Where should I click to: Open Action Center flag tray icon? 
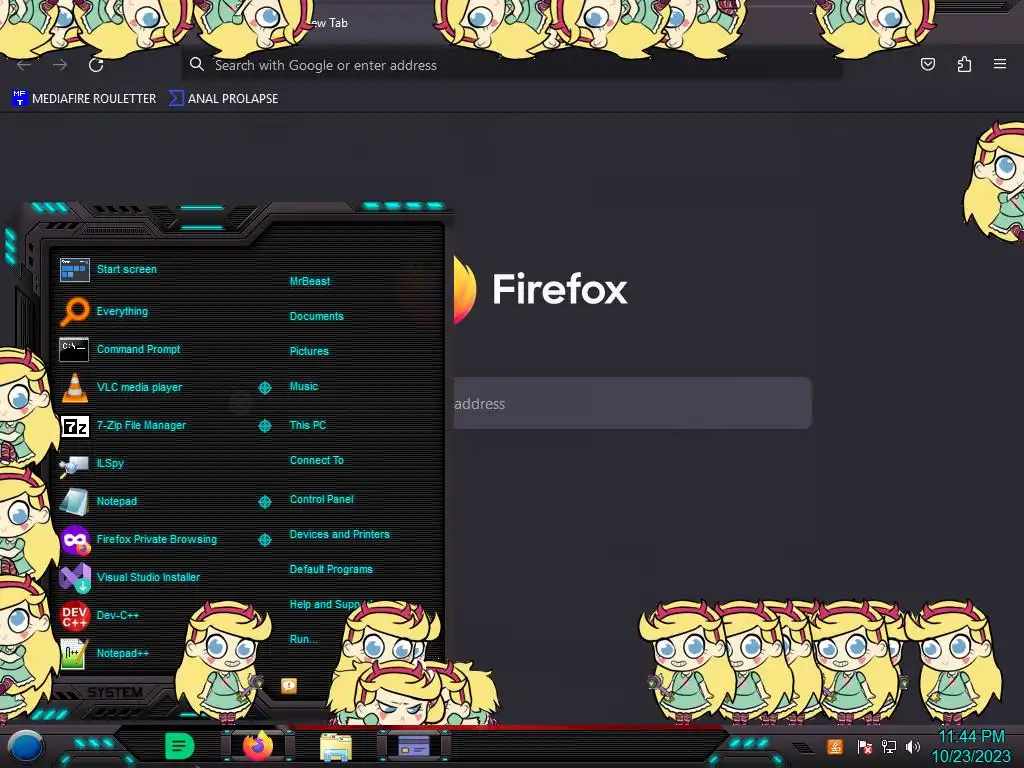click(864, 747)
